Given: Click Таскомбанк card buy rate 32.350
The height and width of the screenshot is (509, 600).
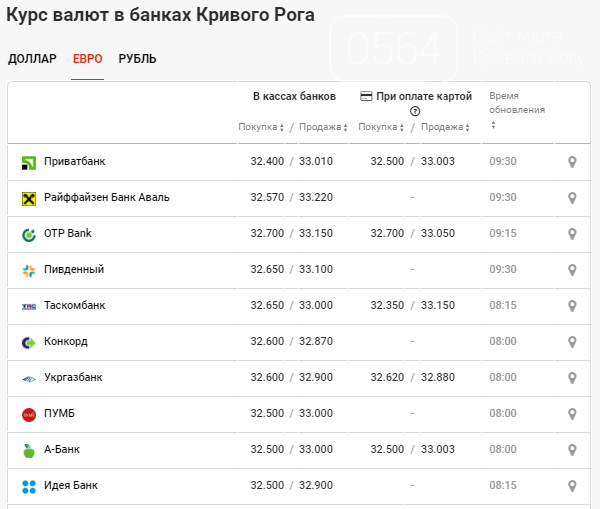Looking at the screenshot, I should (x=387, y=305).
